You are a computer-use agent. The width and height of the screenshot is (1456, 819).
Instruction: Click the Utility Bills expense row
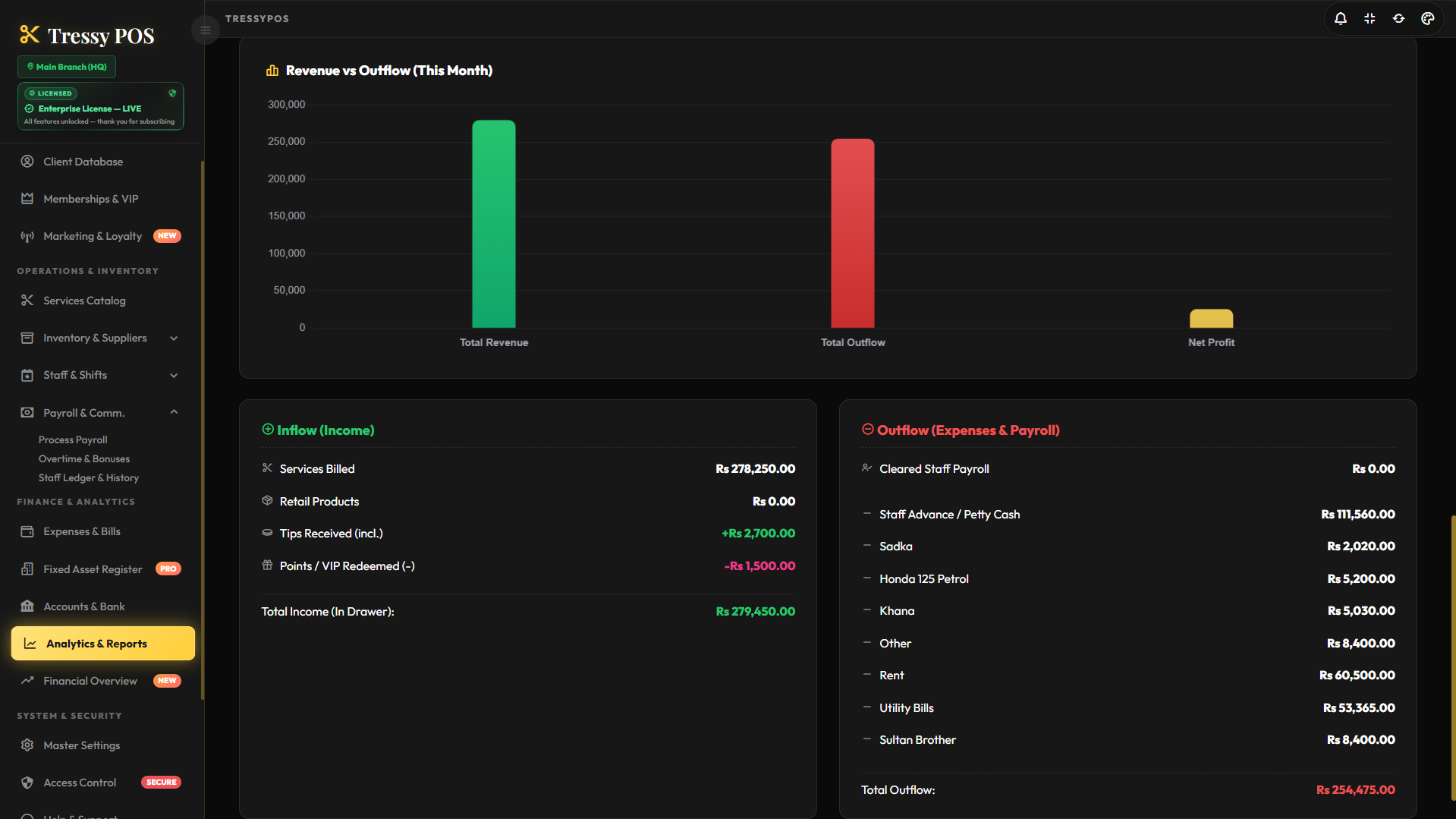(1128, 708)
